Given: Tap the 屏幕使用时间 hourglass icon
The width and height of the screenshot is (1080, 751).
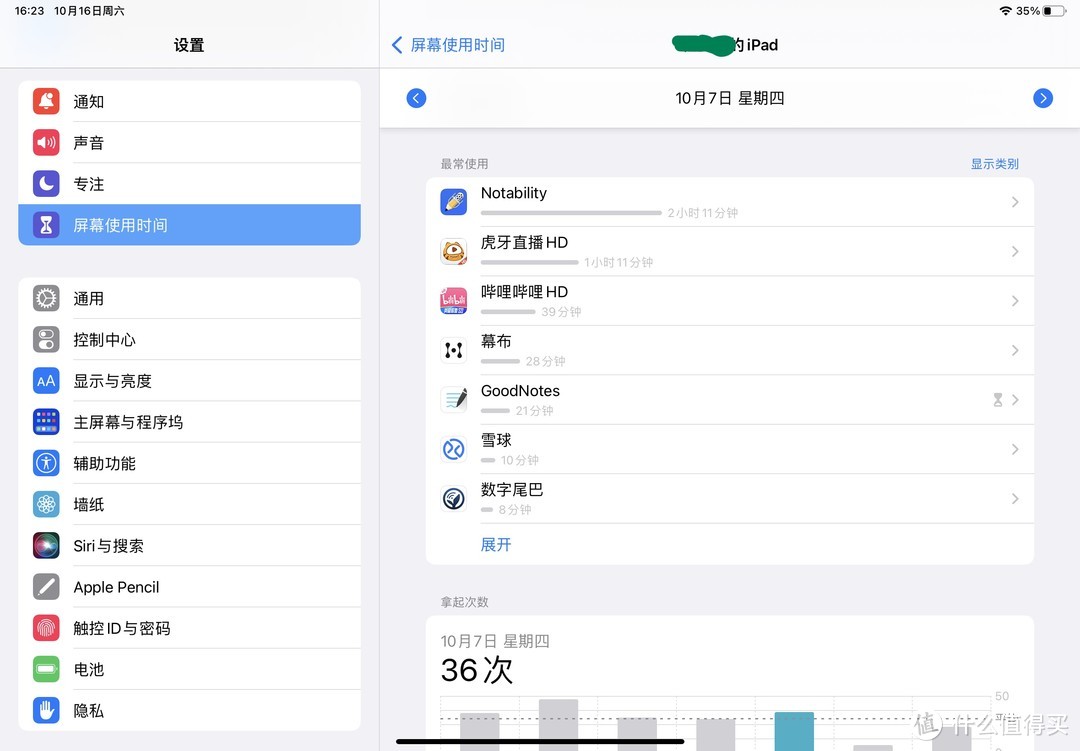Looking at the screenshot, I should (46, 225).
